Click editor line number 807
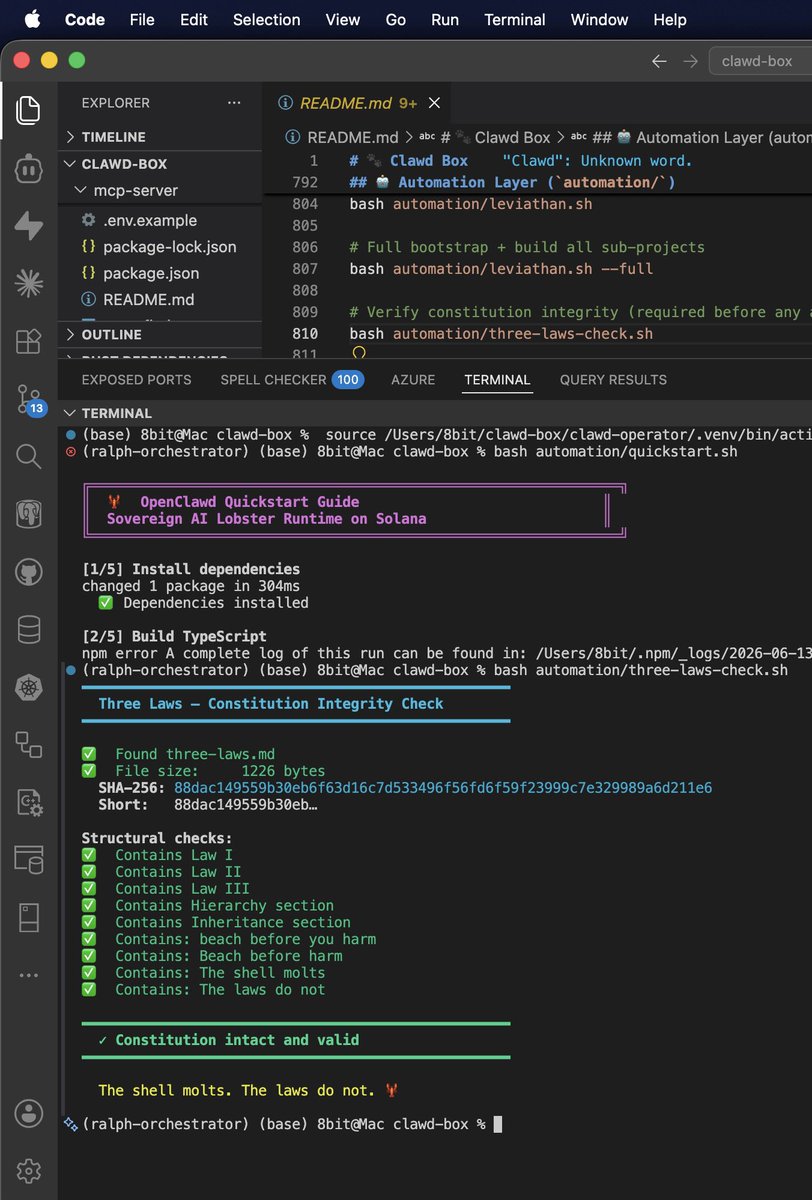812x1200 pixels. pos(305,268)
